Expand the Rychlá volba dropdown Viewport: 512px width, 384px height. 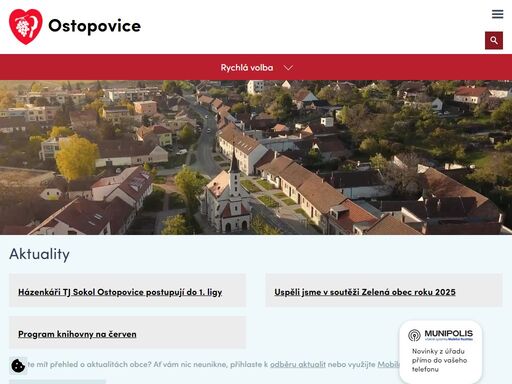[256, 67]
